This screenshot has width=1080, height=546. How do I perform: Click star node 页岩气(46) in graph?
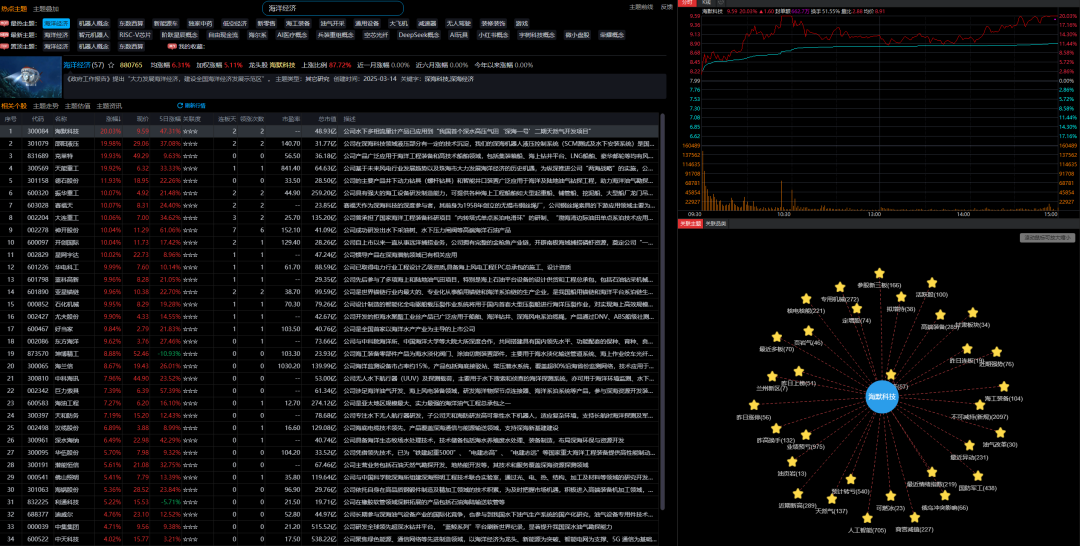pyautogui.click(x=809, y=330)
